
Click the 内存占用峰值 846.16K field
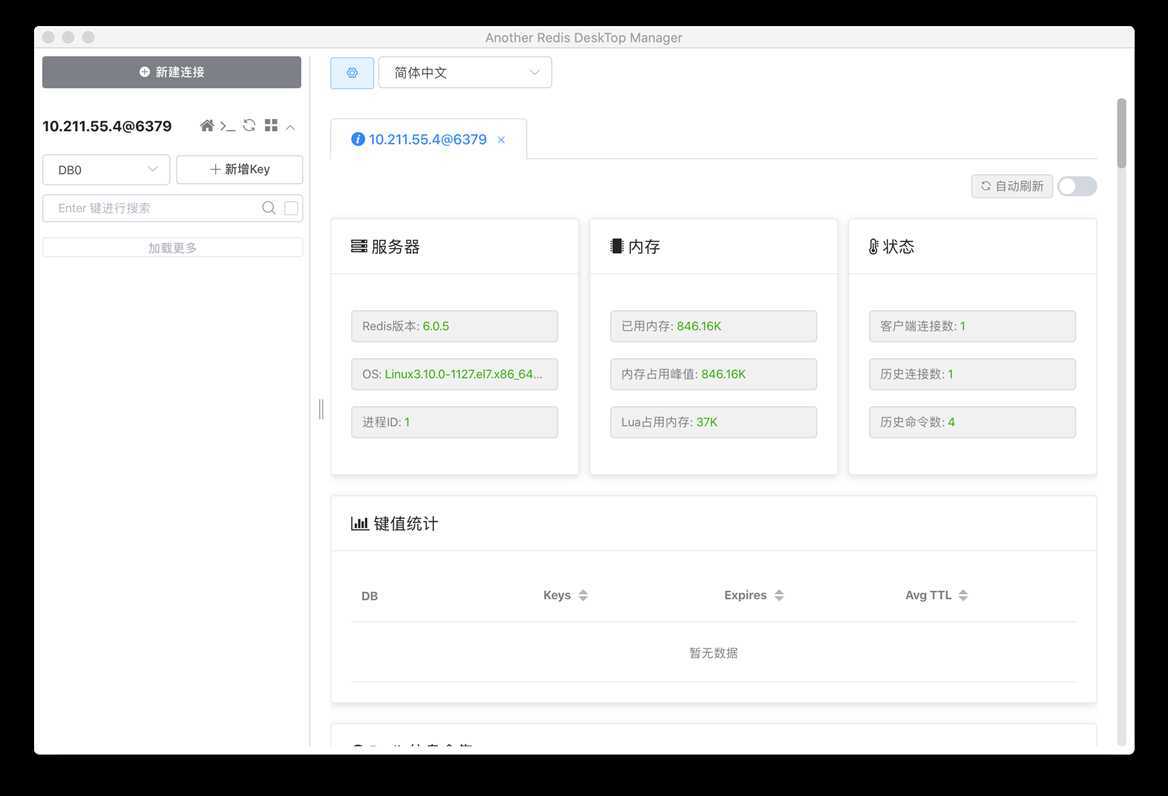714,374
